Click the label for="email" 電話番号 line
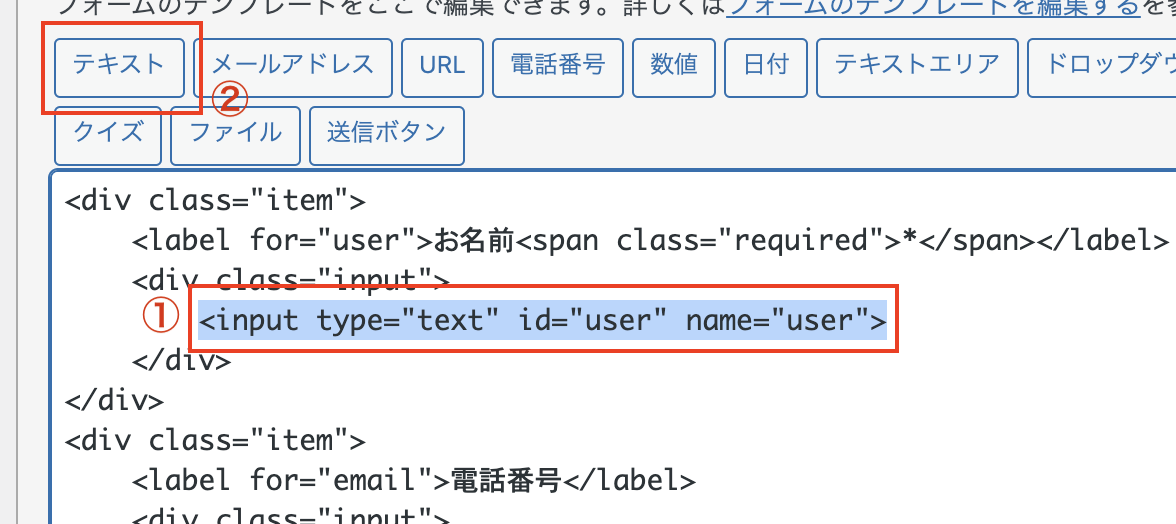1176x524 pixels. pos(413,481)
